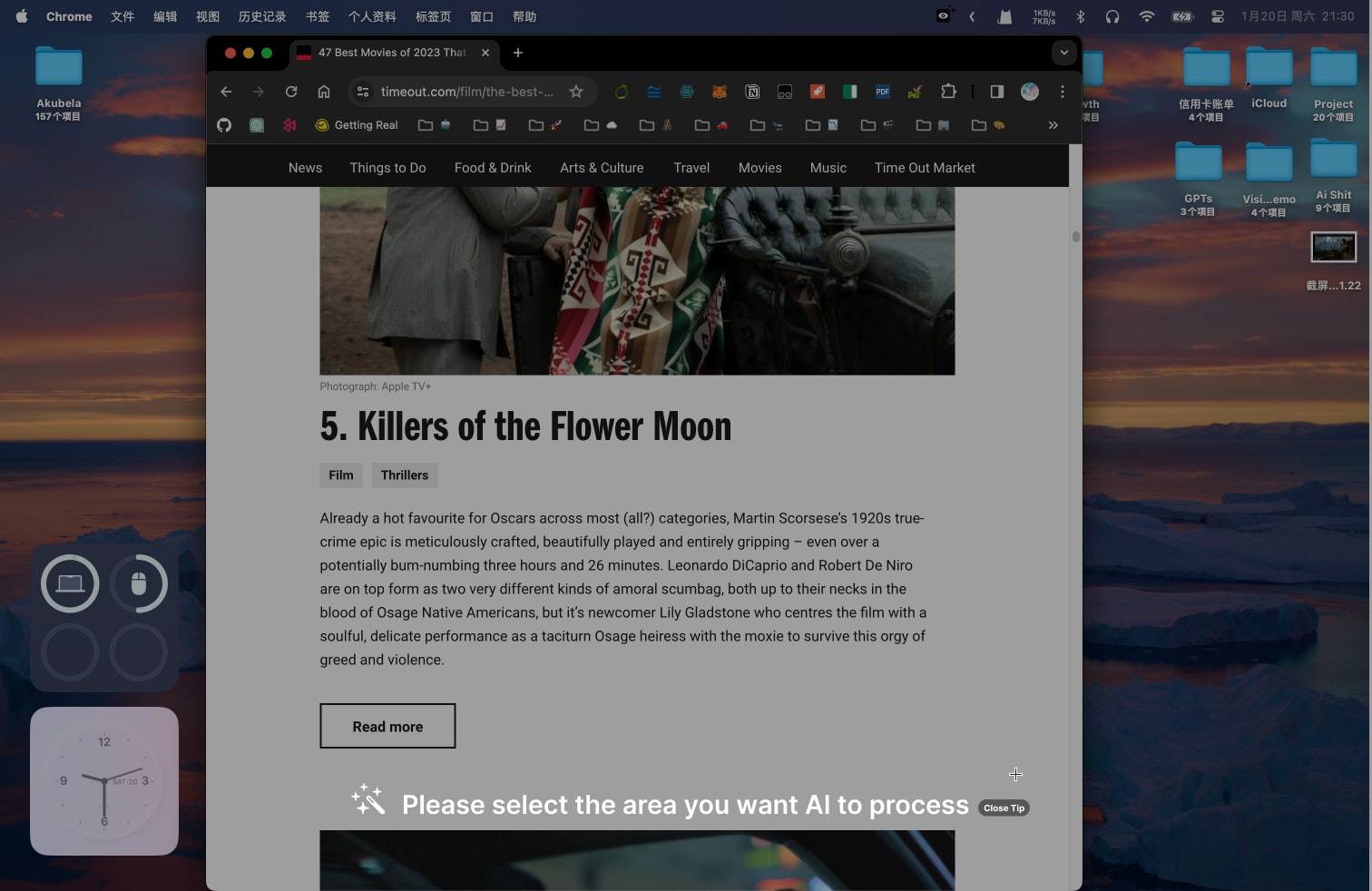Click the laptop battery ring in widget
1372x891 pixels.
coord(70,583)
